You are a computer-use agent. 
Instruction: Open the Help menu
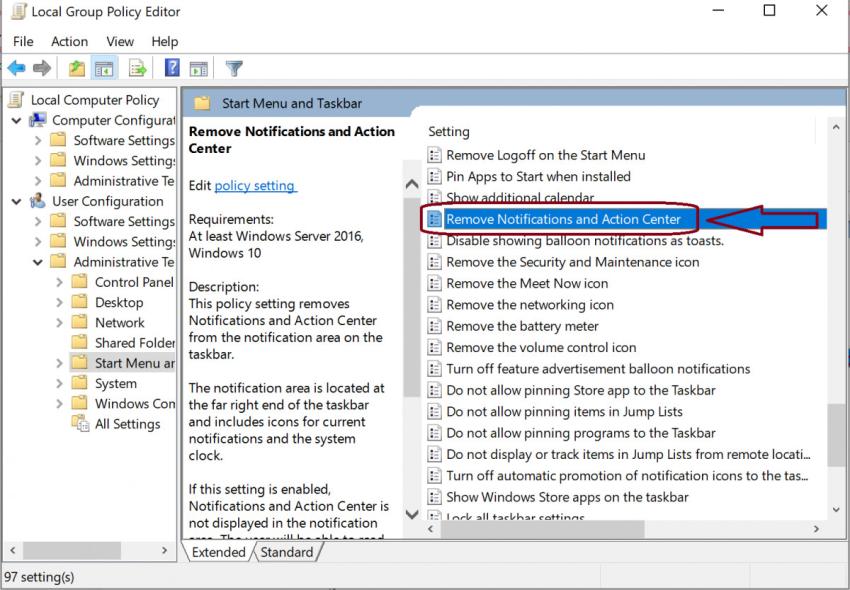165,42
